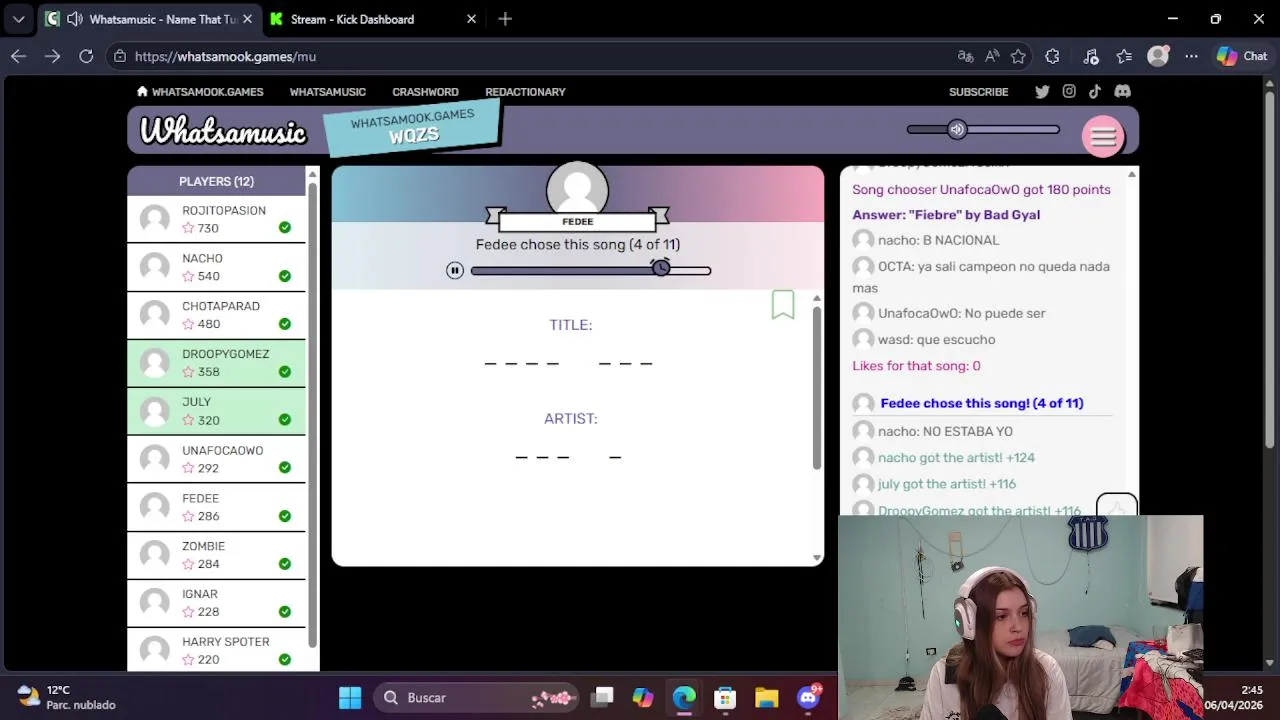Open a new browser tab
The image size is (1280, 720).
coord(505,19)
